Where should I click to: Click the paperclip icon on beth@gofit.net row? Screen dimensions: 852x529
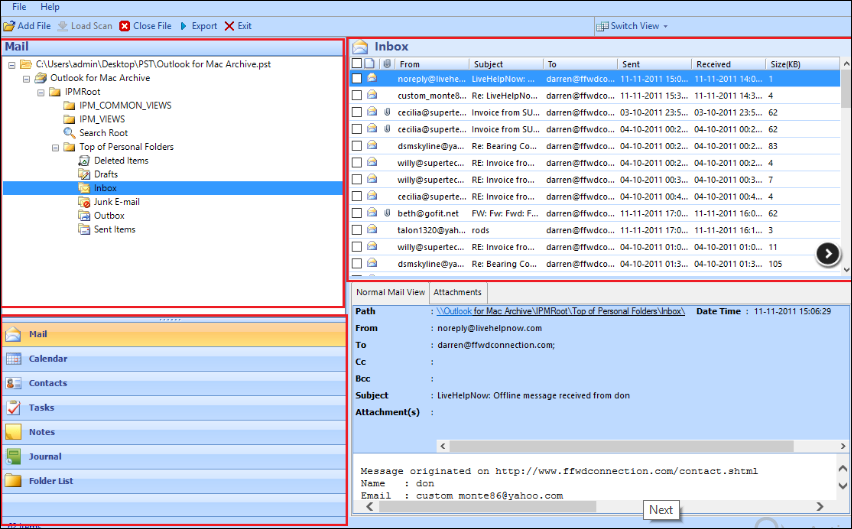point(387,213)
